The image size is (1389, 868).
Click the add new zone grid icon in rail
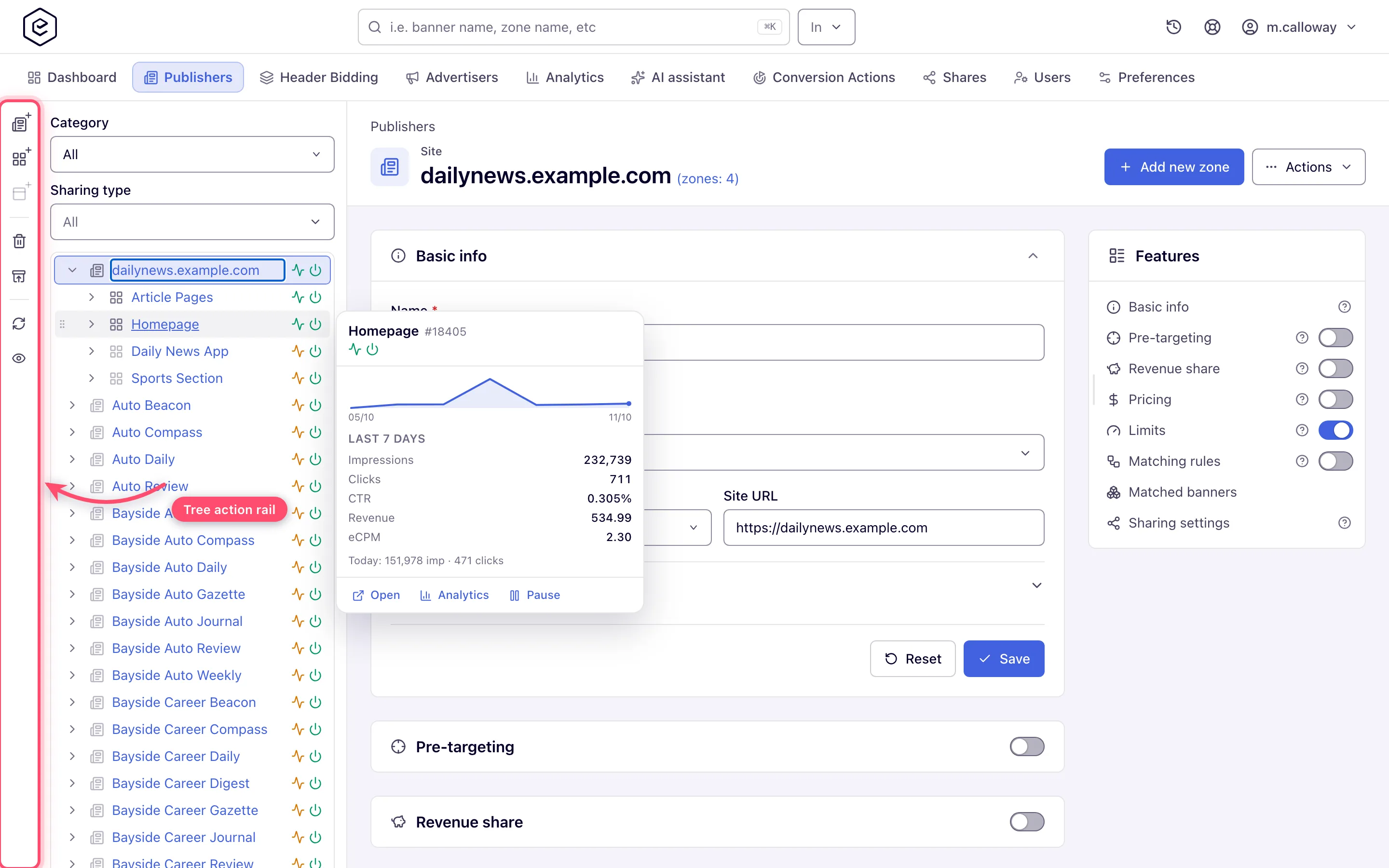[x=20, y=158]
